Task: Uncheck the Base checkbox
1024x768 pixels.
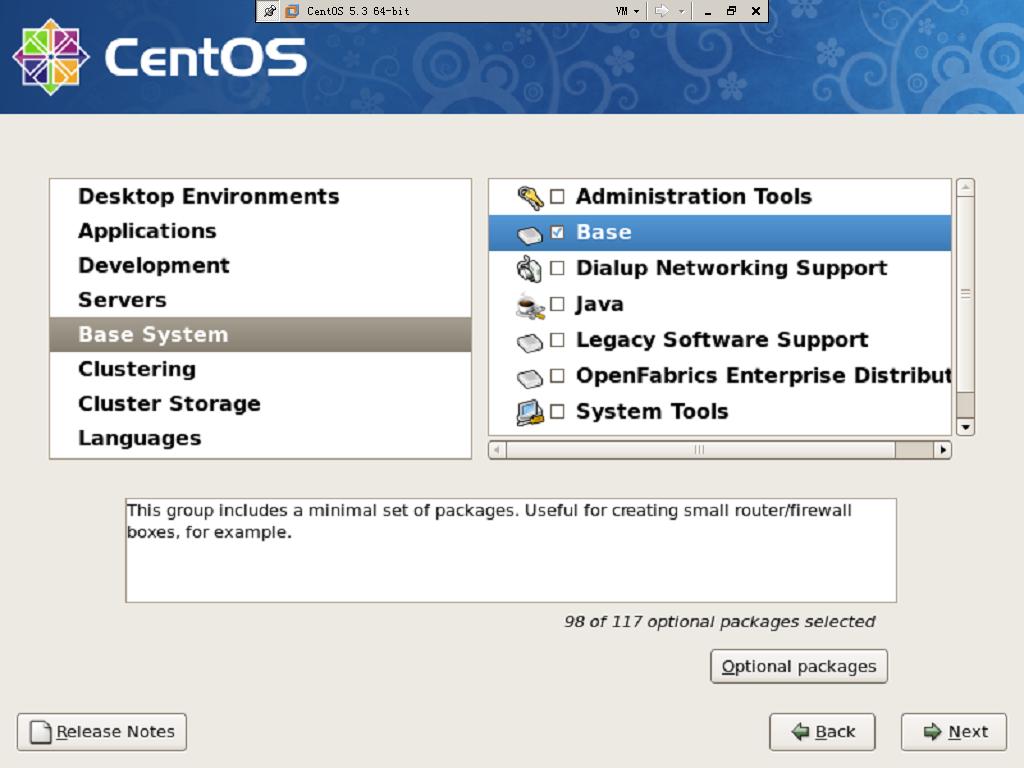Action: [557, 232]
